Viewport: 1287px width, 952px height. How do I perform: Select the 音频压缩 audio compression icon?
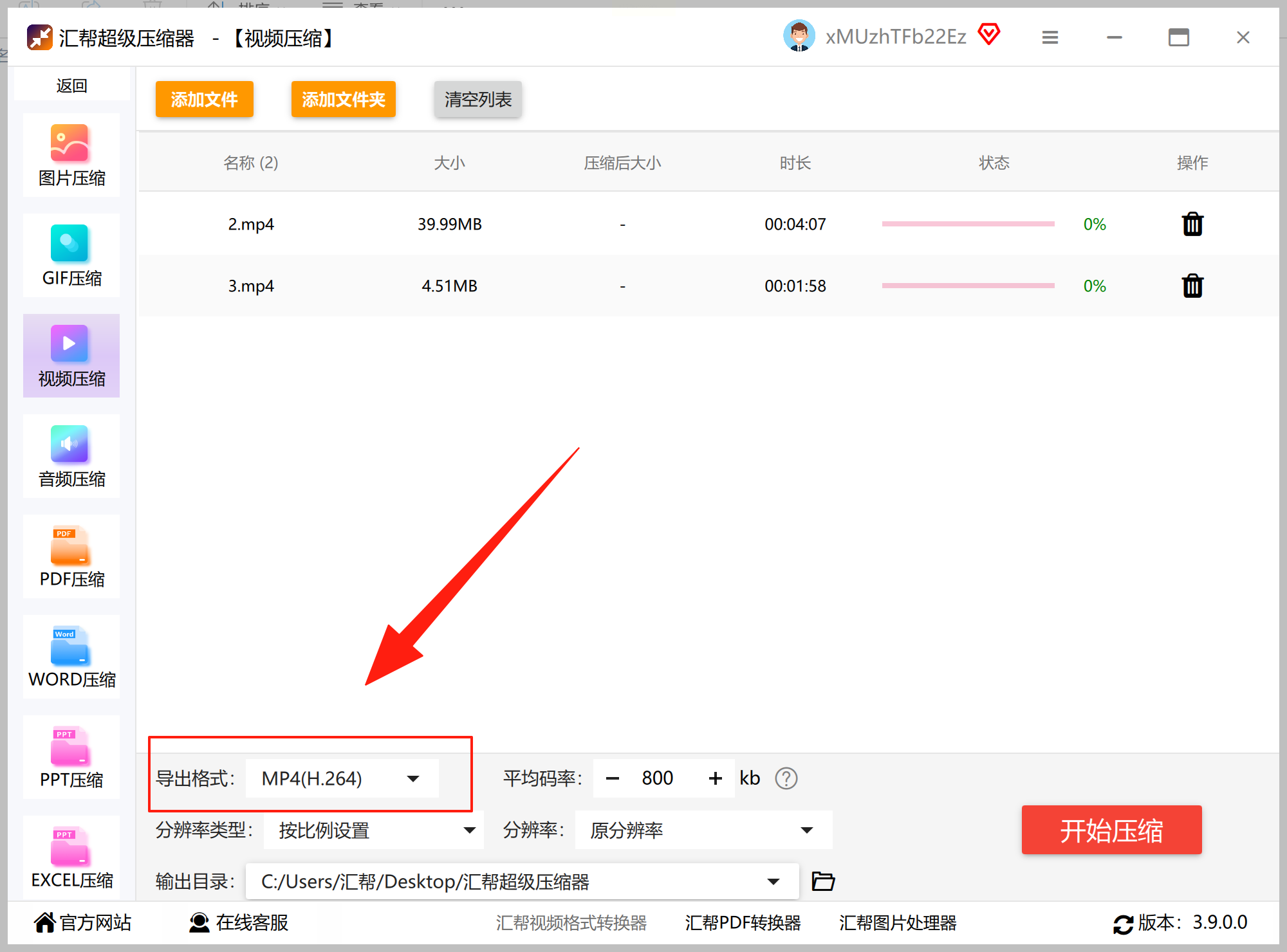pos(70,445)
